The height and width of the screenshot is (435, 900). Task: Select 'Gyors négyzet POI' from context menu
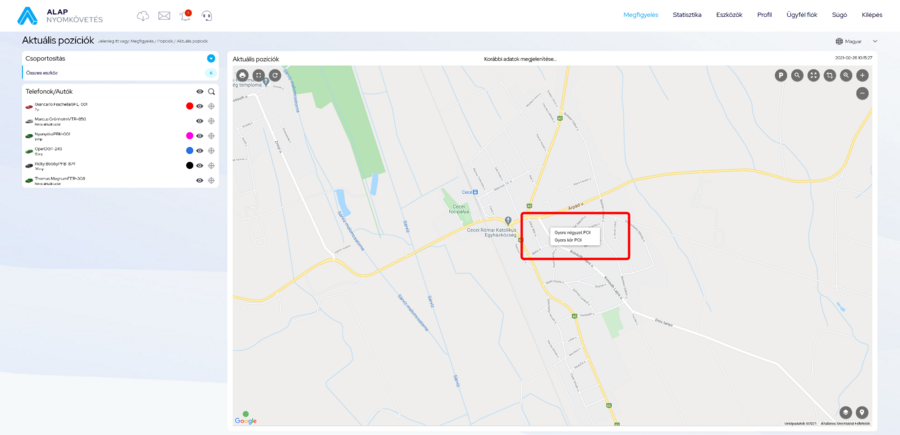(573, 232)
